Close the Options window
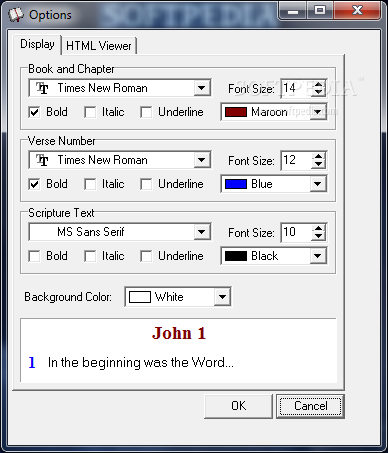 pyautogui.click(x=357, y=11)
